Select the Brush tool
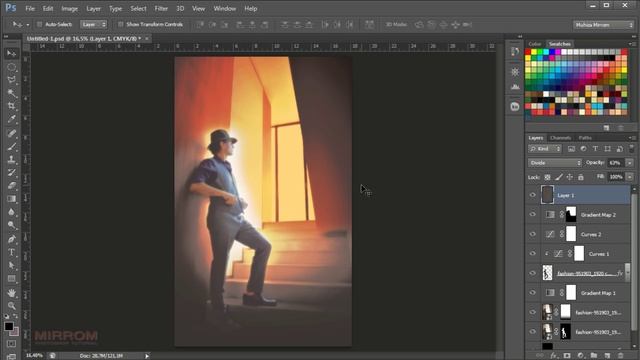 11,147
